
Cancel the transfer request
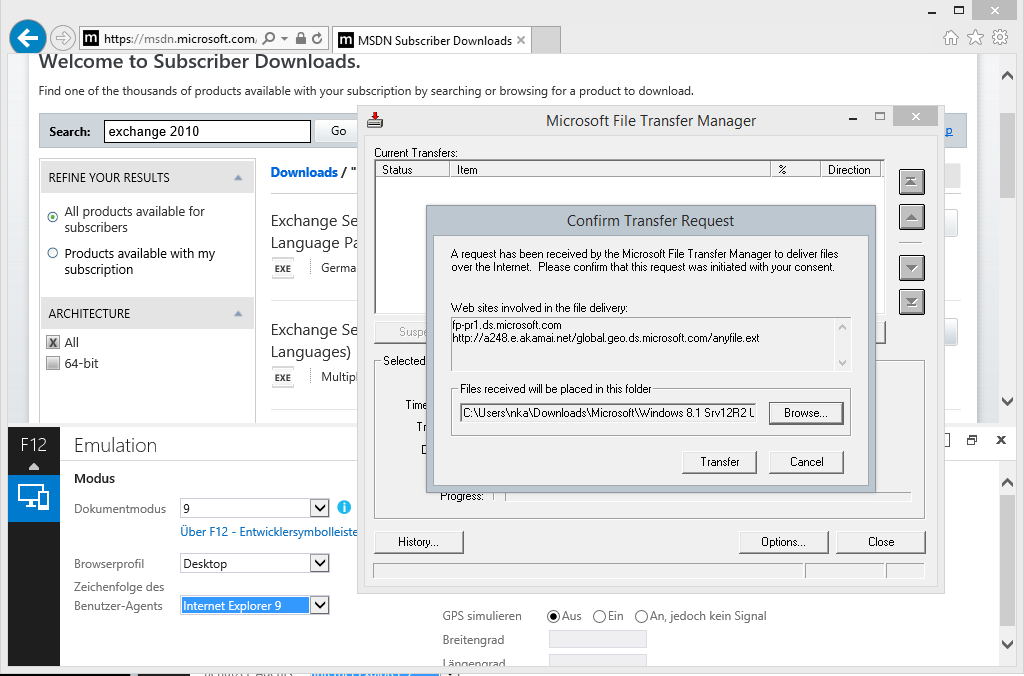[807, 462]
